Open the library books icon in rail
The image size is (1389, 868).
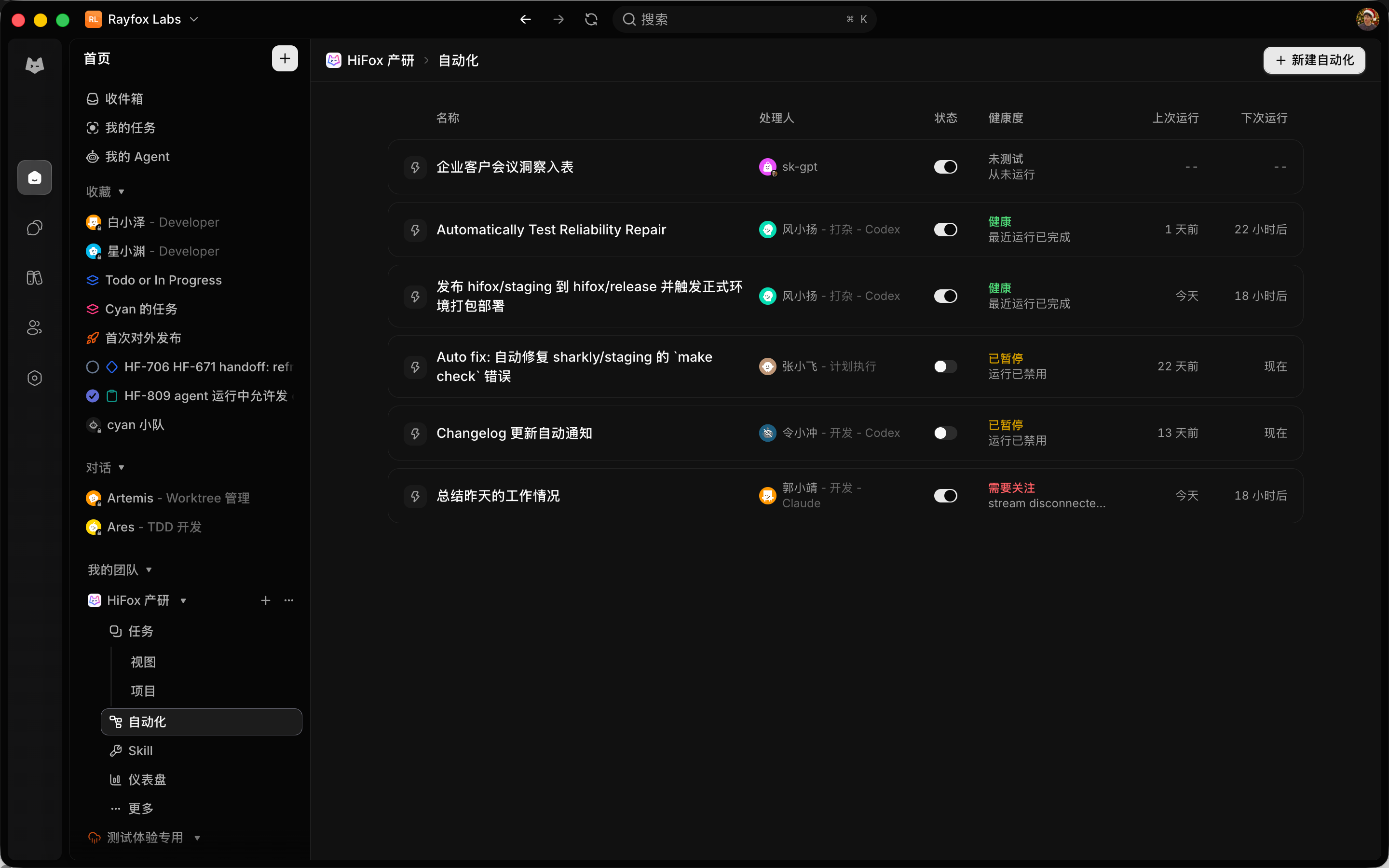tap(34, 278)
